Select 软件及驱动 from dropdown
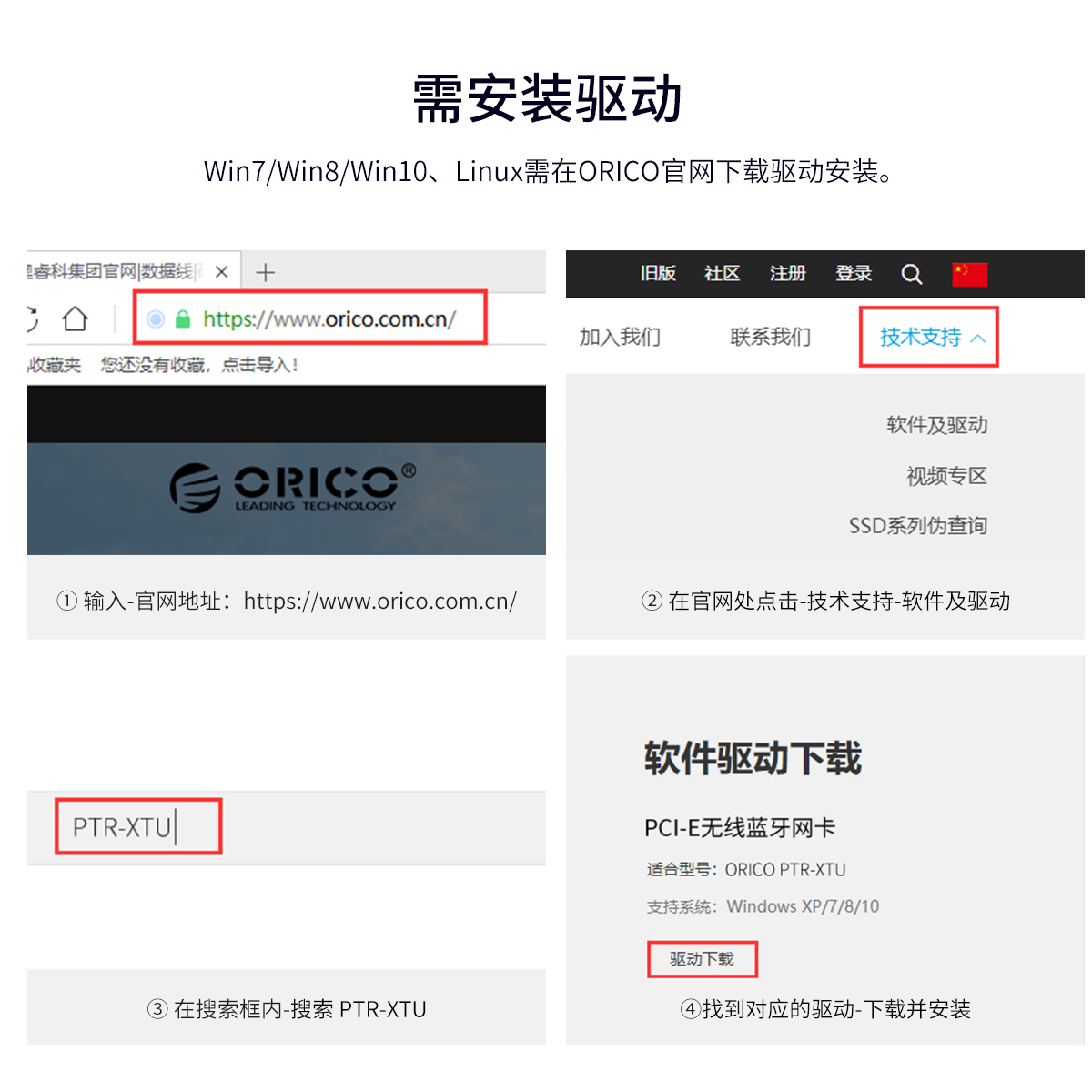 pyautogui.click(x=936, y=425)
